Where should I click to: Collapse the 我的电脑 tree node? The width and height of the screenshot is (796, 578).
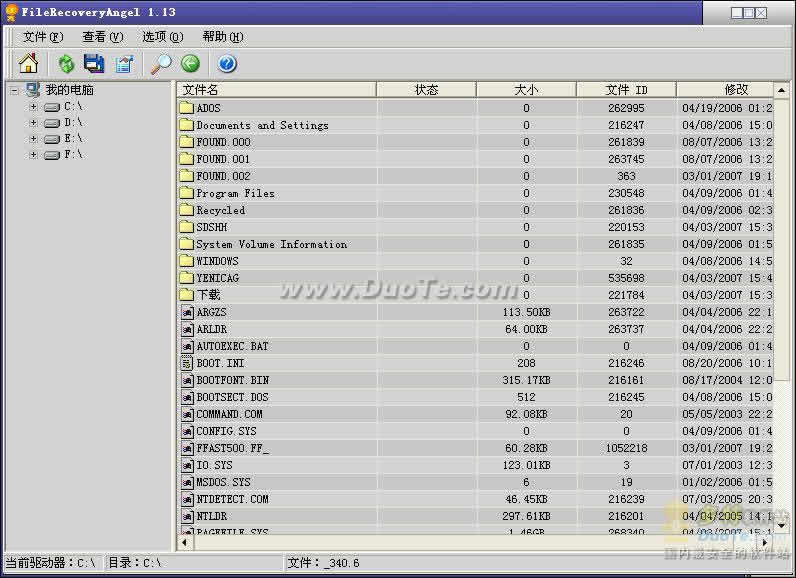[x=15, y=91]
